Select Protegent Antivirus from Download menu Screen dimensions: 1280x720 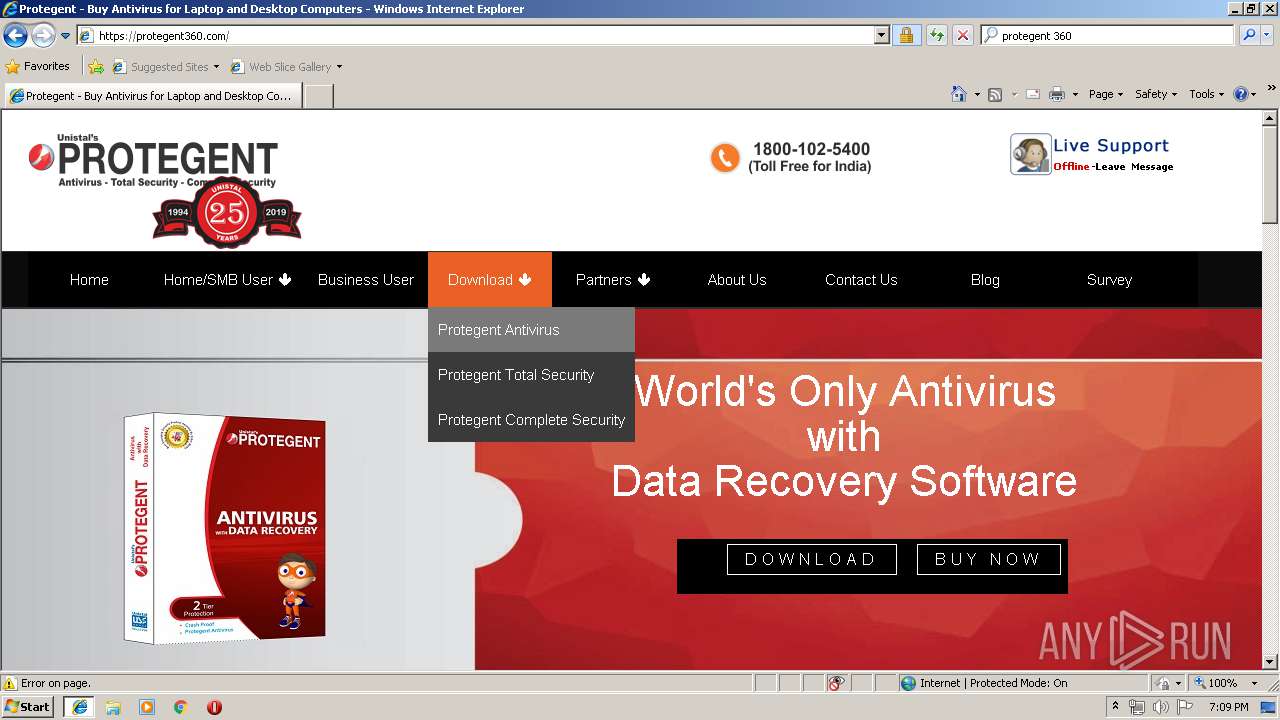coord(531,330)
